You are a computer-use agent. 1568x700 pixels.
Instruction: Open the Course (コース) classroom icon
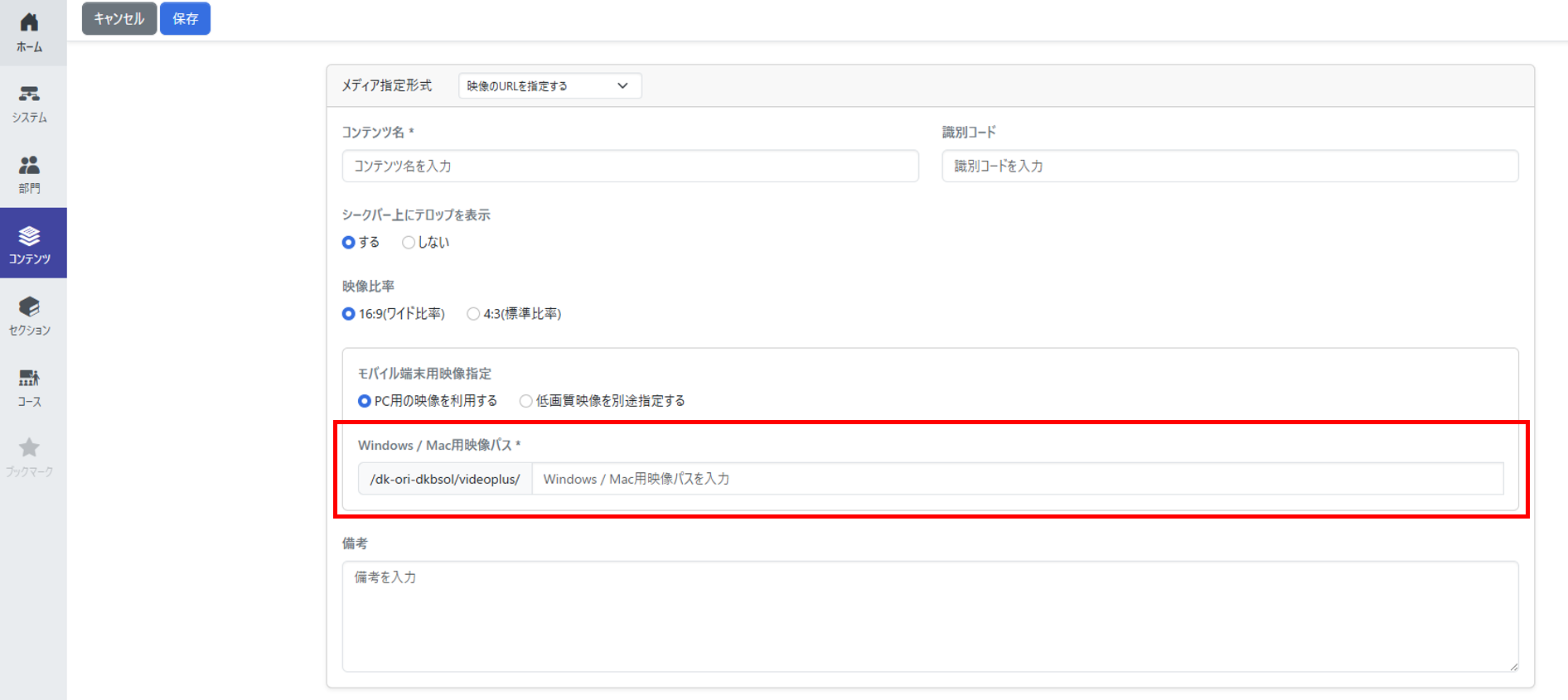[29, 379]
